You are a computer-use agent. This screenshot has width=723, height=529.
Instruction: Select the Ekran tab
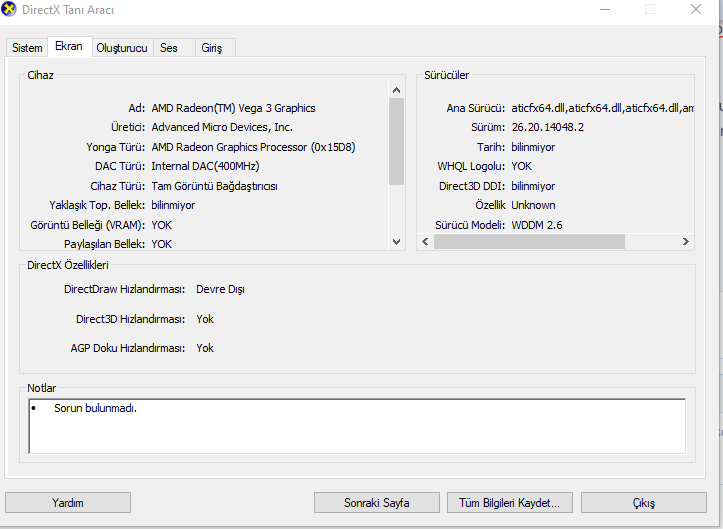[x=69, y=47]
